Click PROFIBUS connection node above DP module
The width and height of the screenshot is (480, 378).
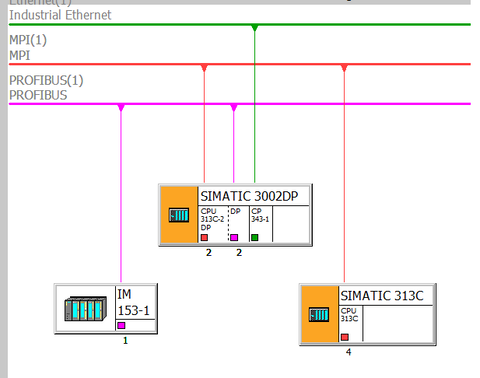(234, 108)
